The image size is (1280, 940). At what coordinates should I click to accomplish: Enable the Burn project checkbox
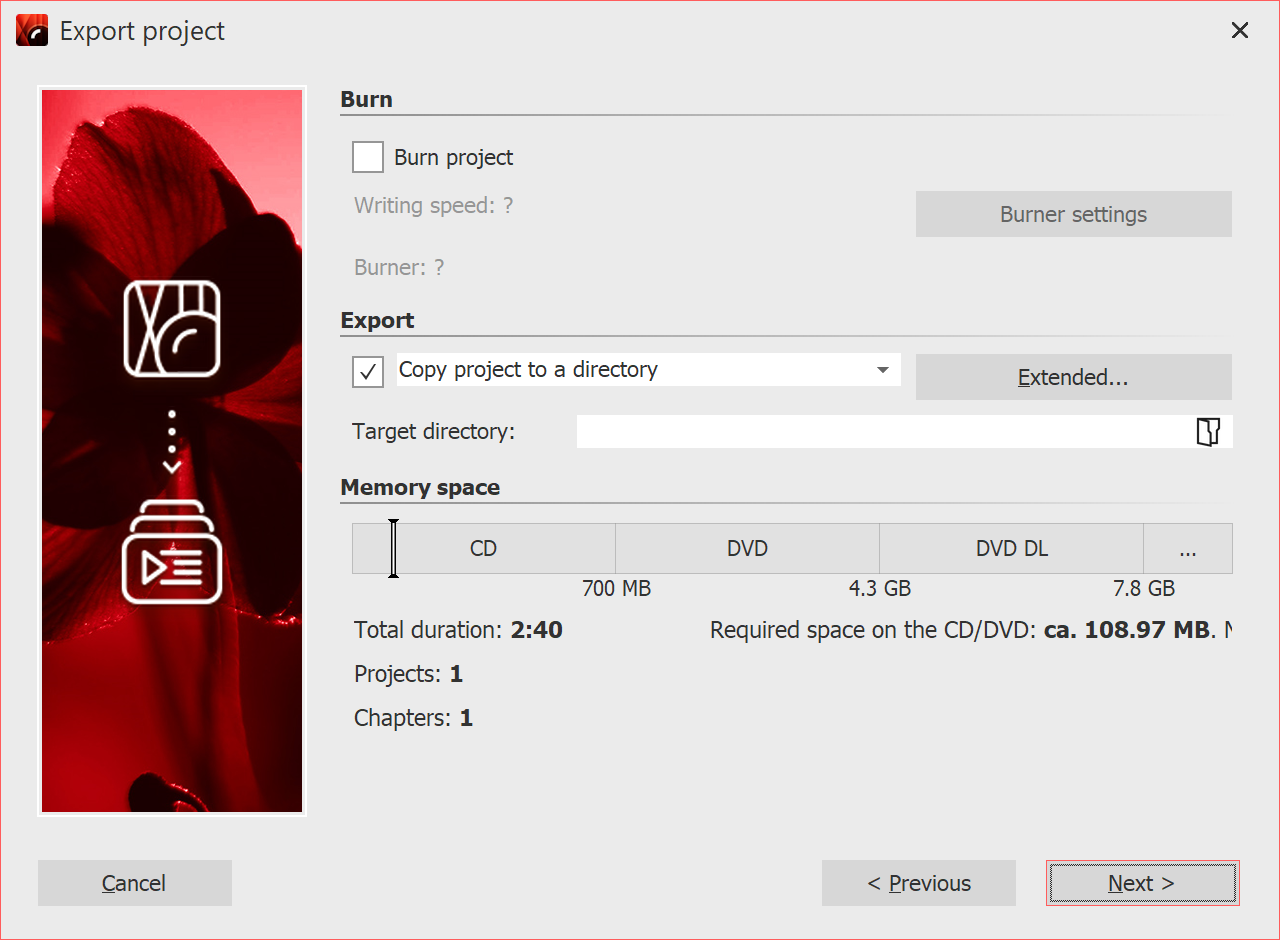(x=367, y=156)
